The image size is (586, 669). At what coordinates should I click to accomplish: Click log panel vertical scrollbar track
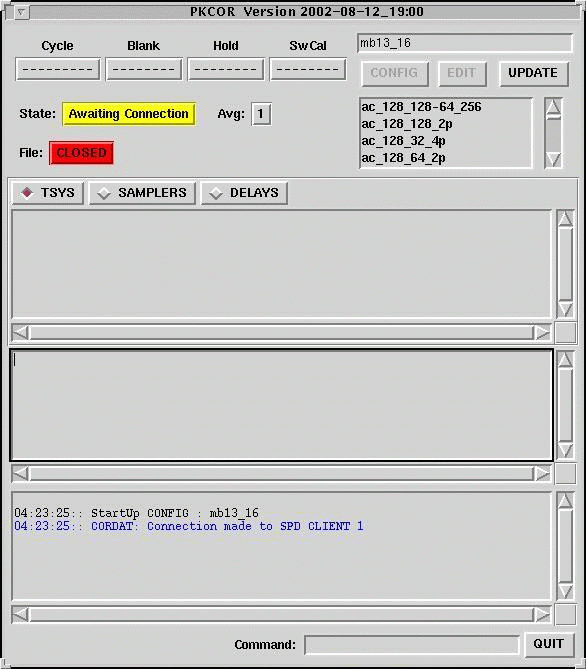[x=566, y=546]
